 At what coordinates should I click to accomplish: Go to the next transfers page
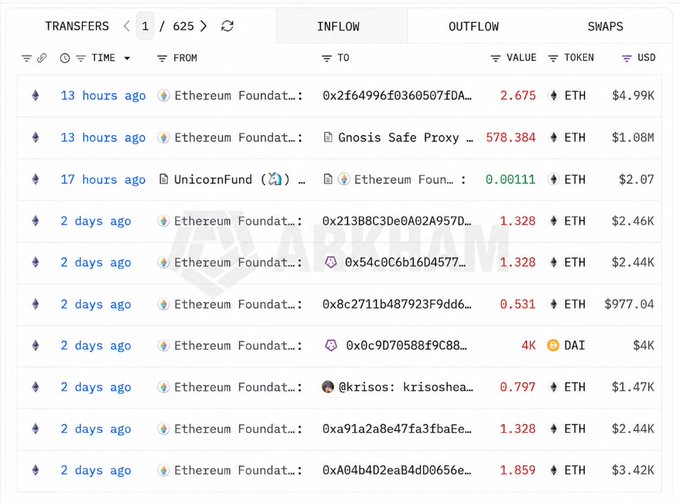tap(203, 26)
